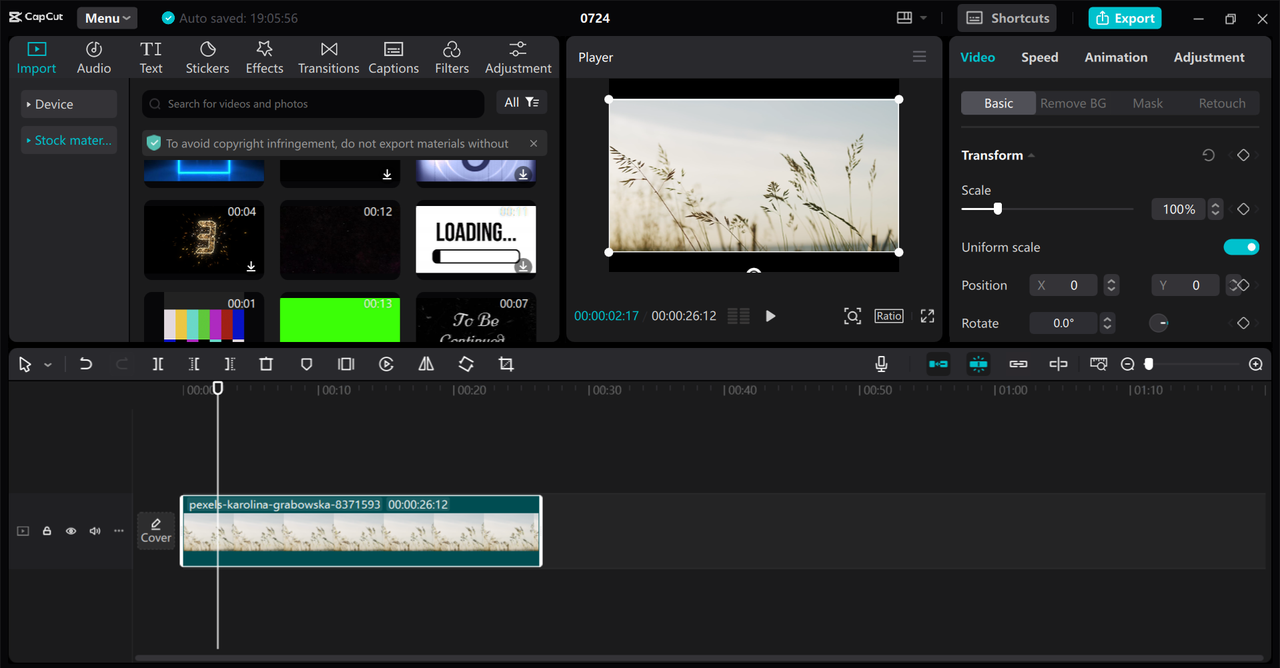The width and height of the screenshot is (1280, 668).
Task: Click the player fullscreen expand icon
Action: click(x=927, y=316)
